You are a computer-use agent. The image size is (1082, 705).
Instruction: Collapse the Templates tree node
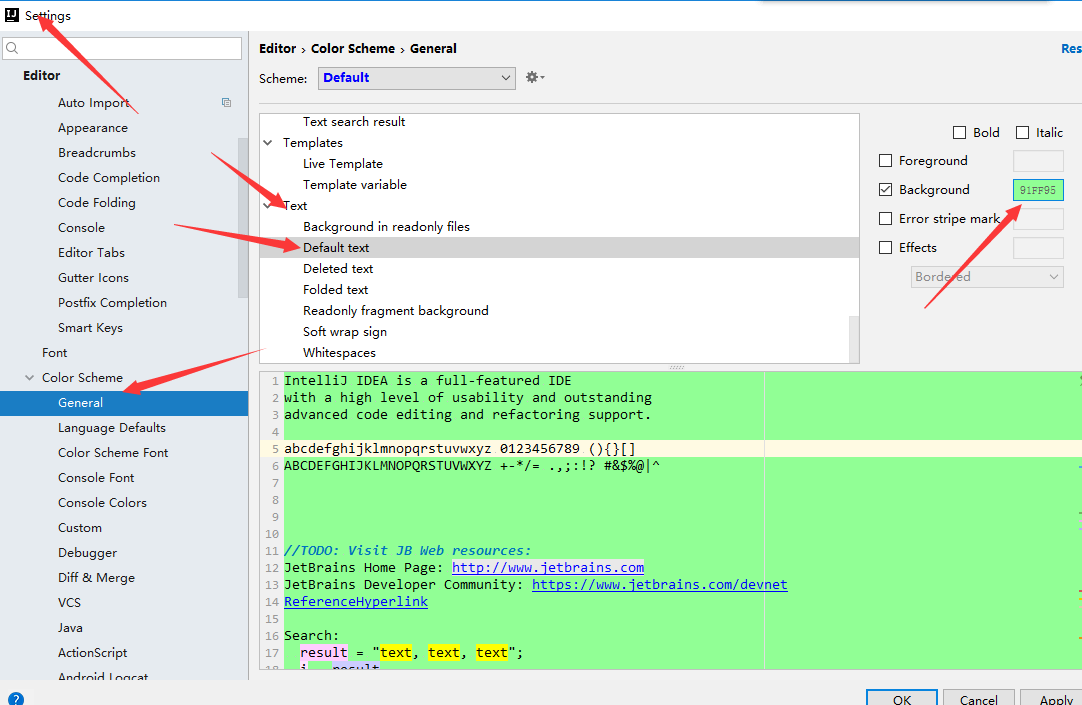click(268, 143)
